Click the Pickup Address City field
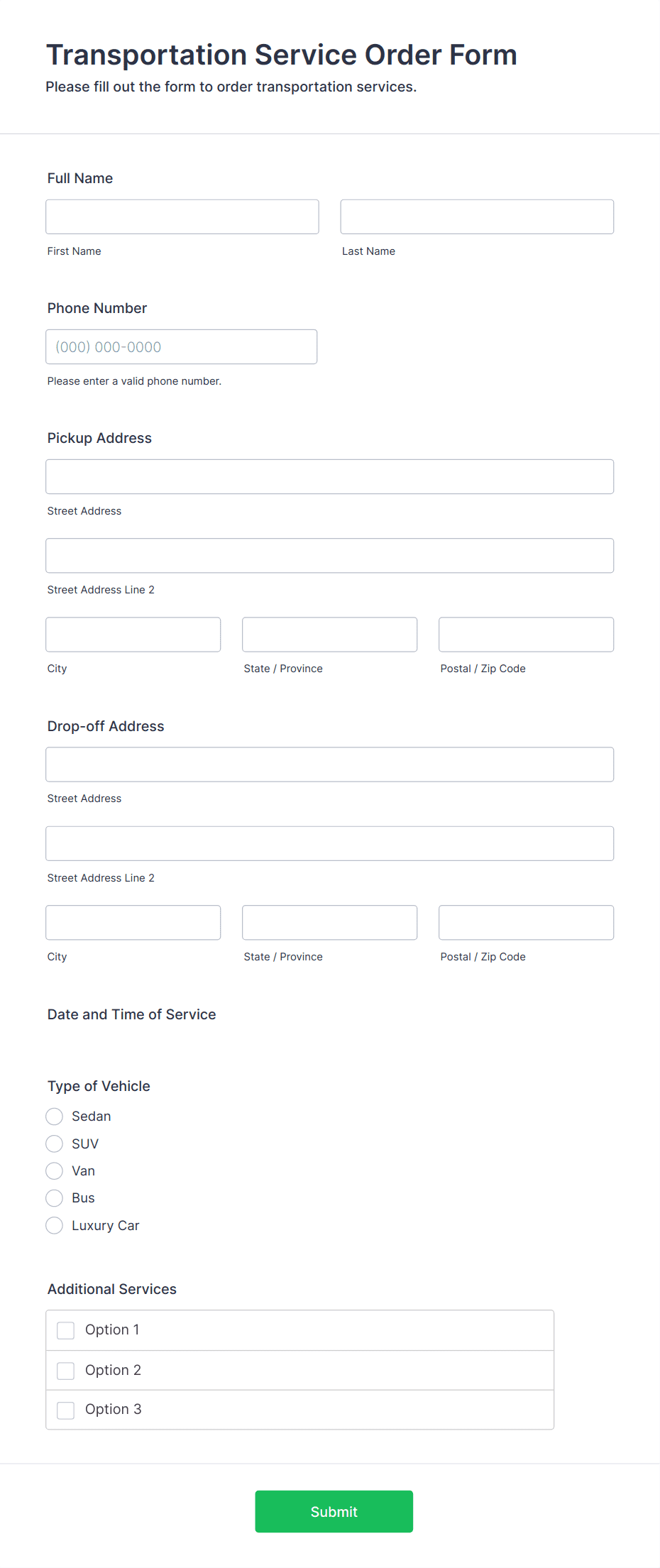 pos(133,635)
